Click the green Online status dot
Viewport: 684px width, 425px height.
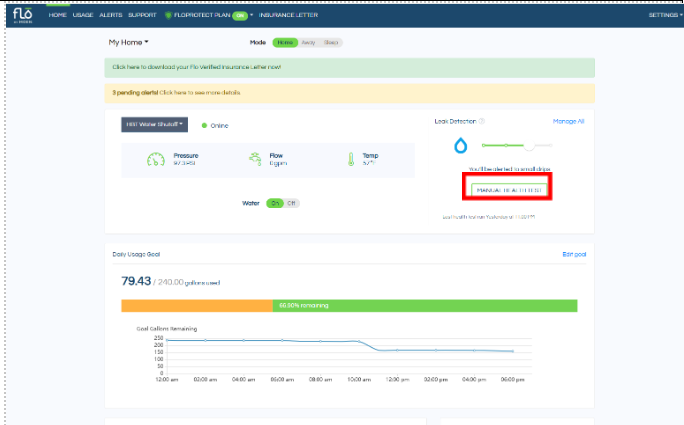204,125
